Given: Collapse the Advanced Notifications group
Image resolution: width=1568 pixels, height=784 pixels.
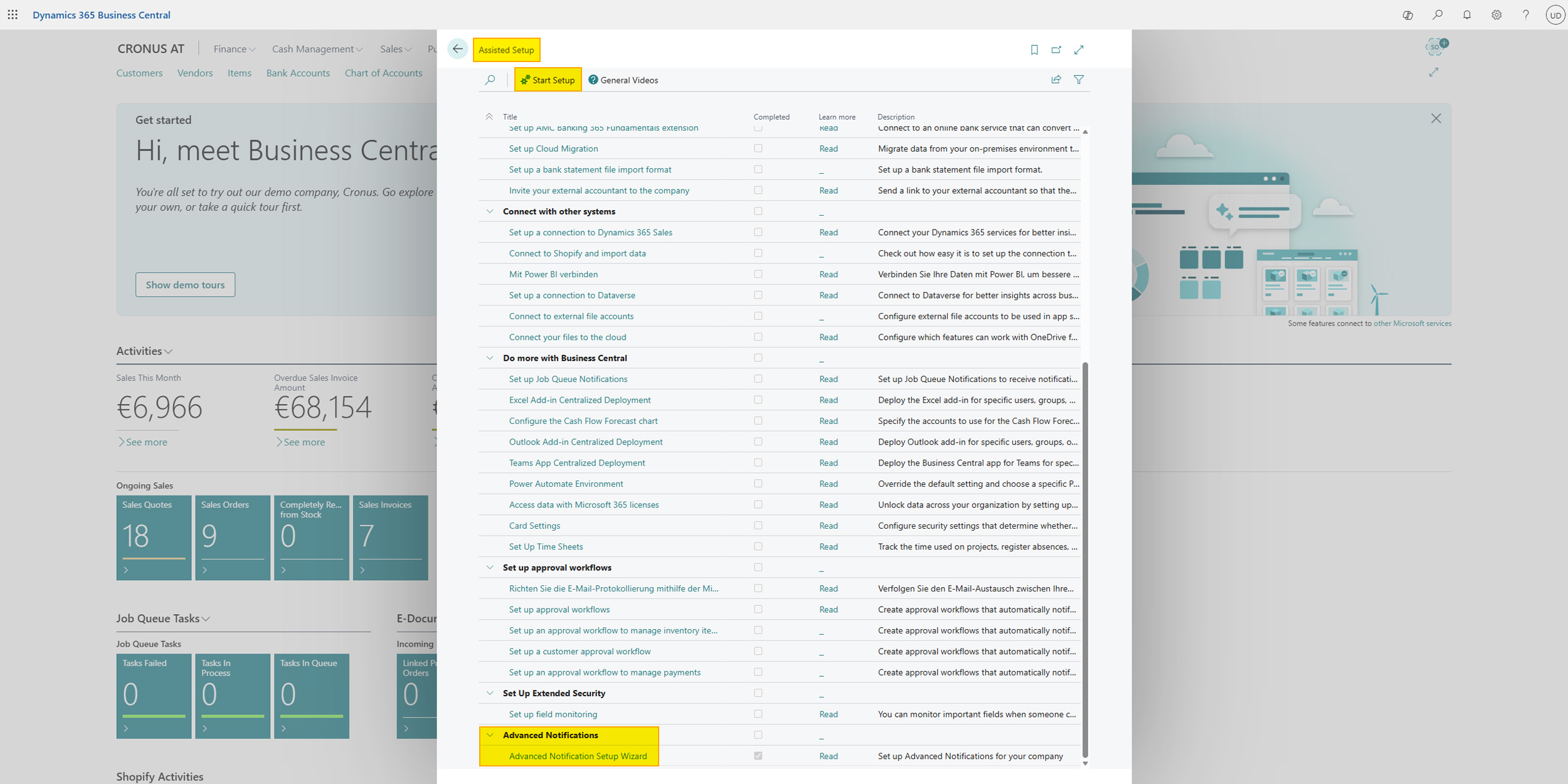Looking at the screenshot, I should coord(490,735).
